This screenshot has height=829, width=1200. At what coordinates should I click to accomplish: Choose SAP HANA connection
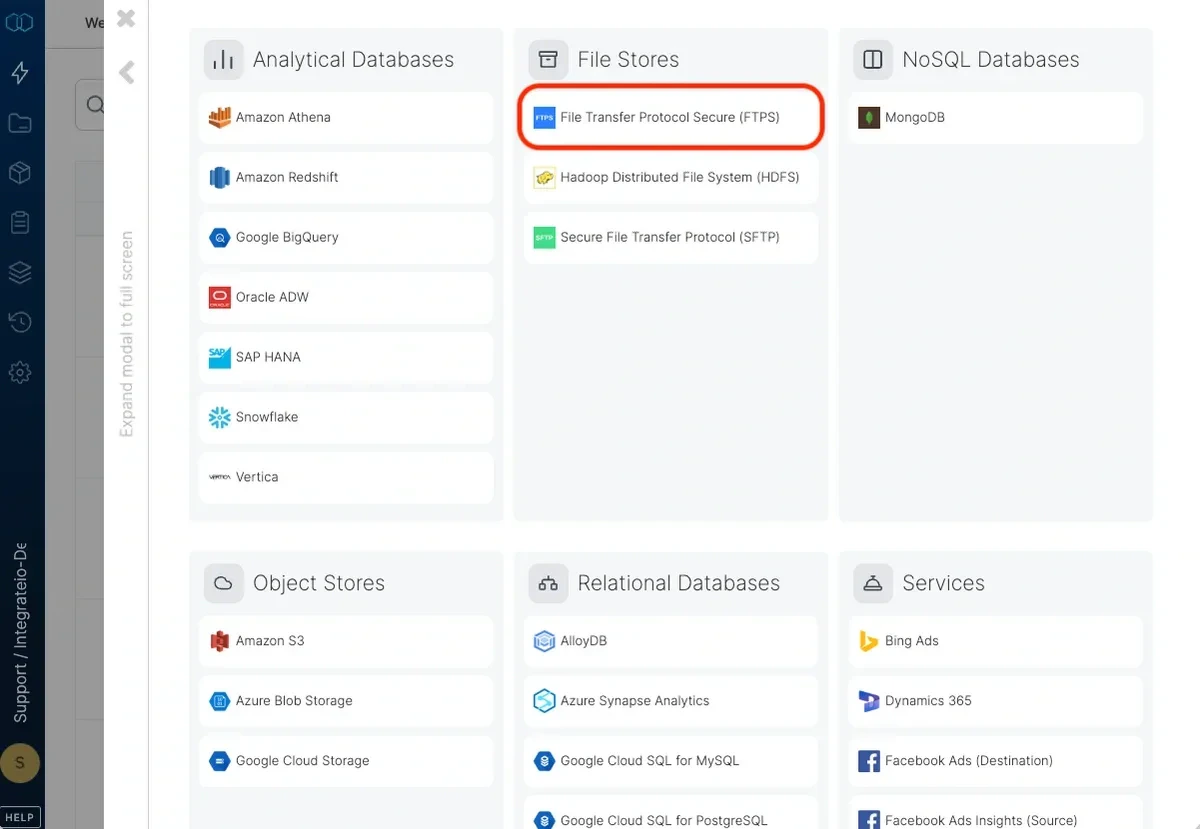(x=346, y=357)
